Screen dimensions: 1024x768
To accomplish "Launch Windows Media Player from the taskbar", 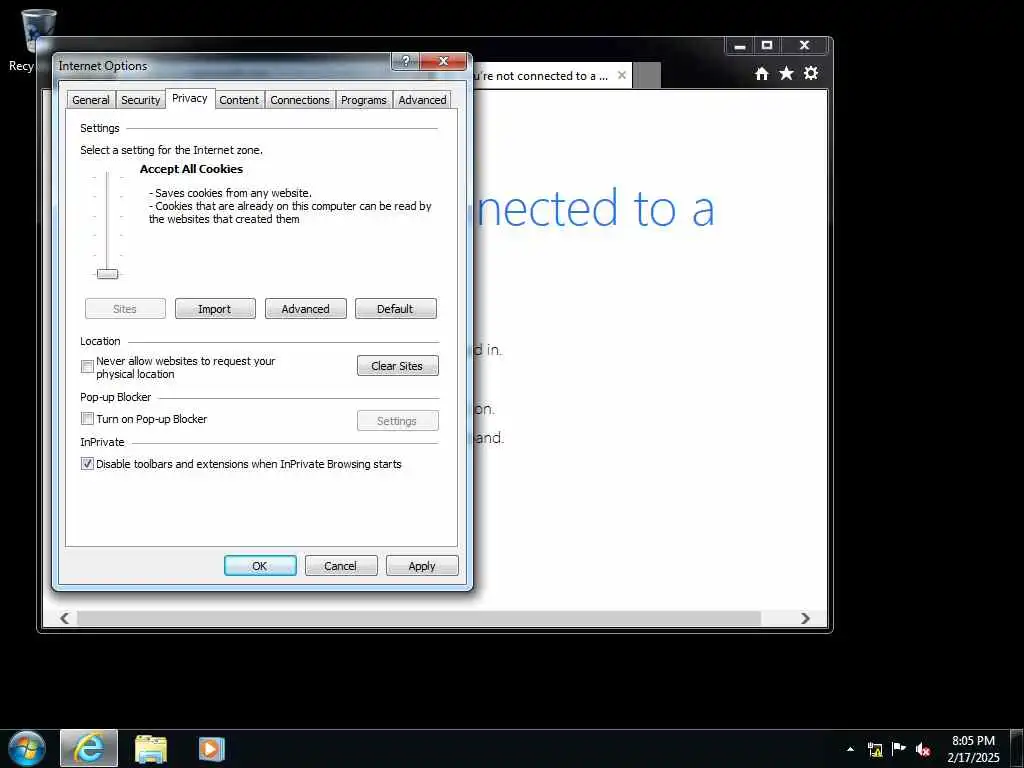I will (x=212, y=749).
